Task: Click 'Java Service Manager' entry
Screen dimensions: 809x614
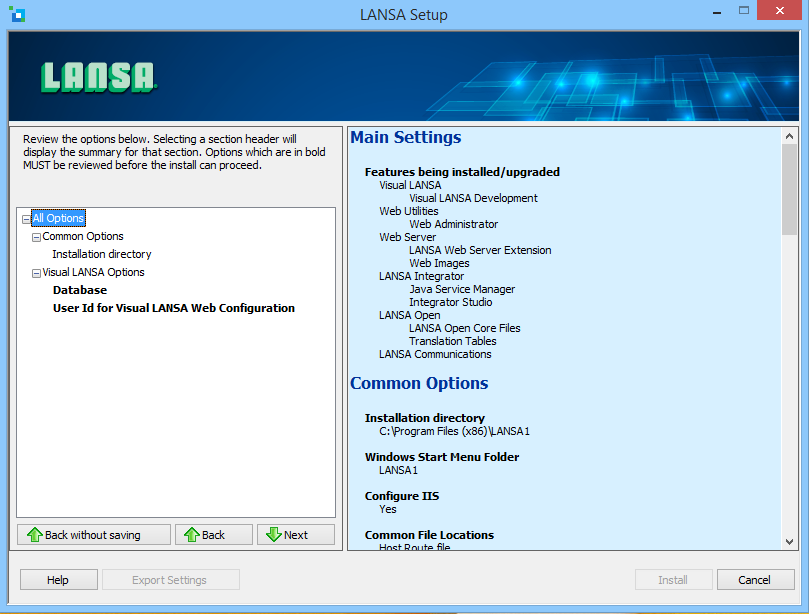Action: [462, 289]
